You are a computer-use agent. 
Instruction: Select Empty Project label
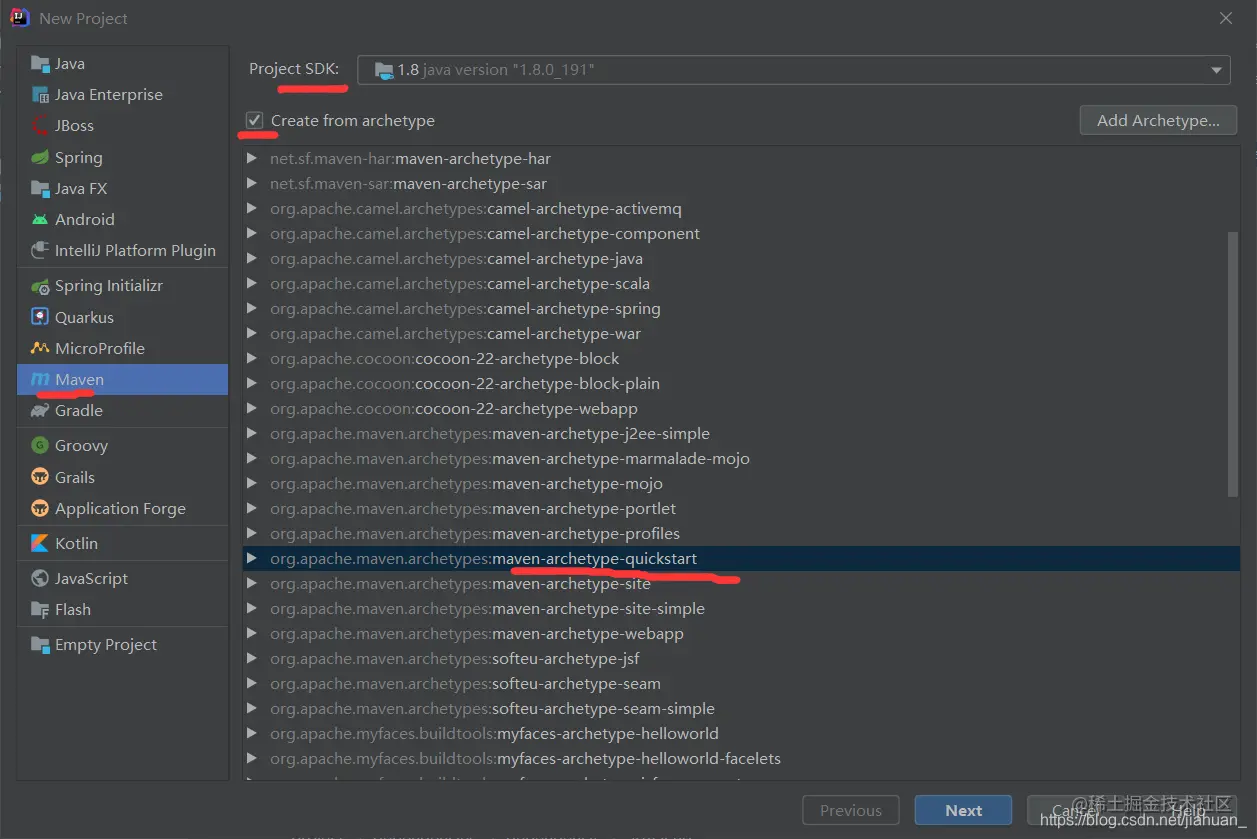coord(106,644)
